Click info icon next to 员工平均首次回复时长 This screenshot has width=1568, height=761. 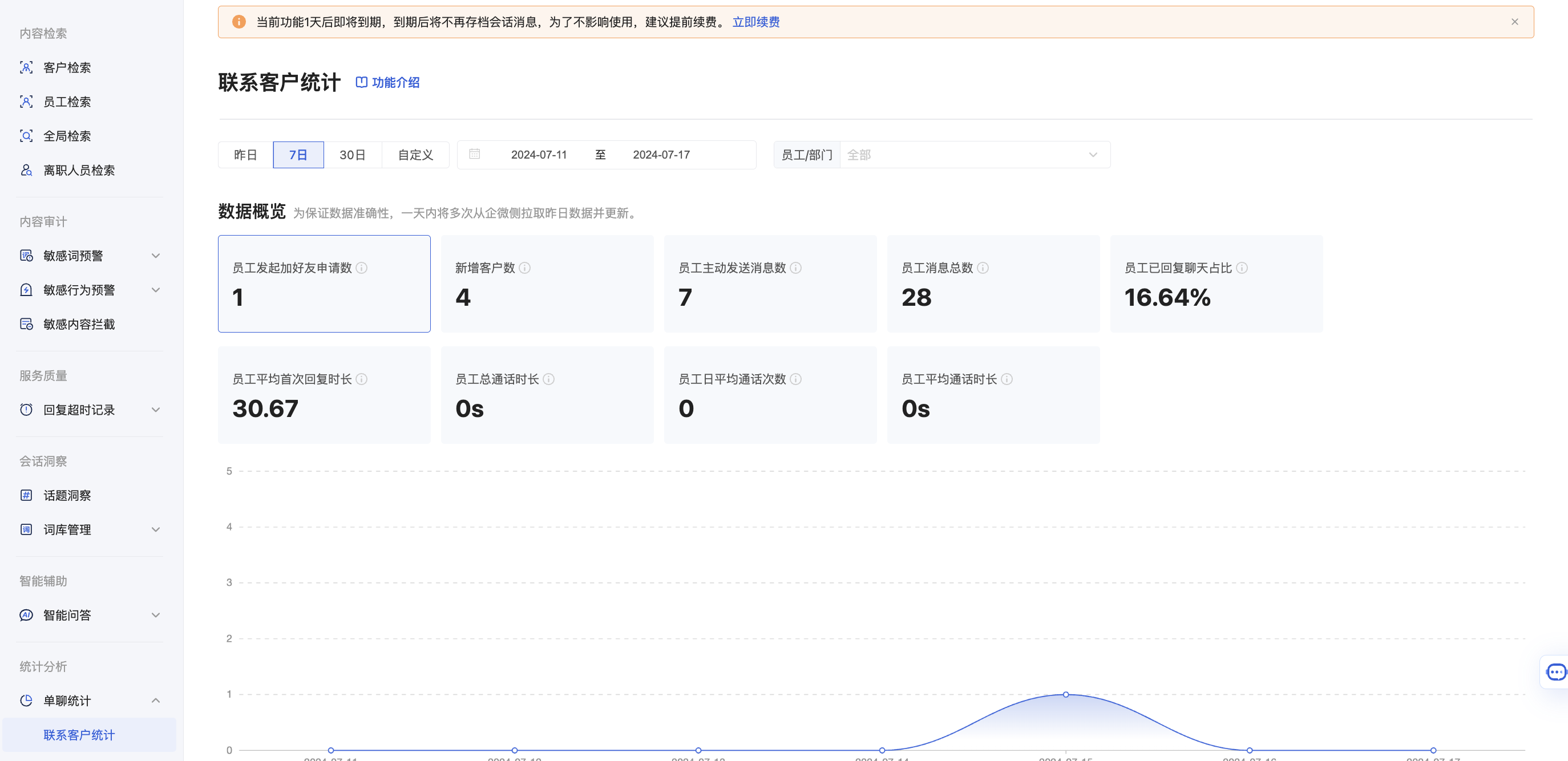[361, 379]
